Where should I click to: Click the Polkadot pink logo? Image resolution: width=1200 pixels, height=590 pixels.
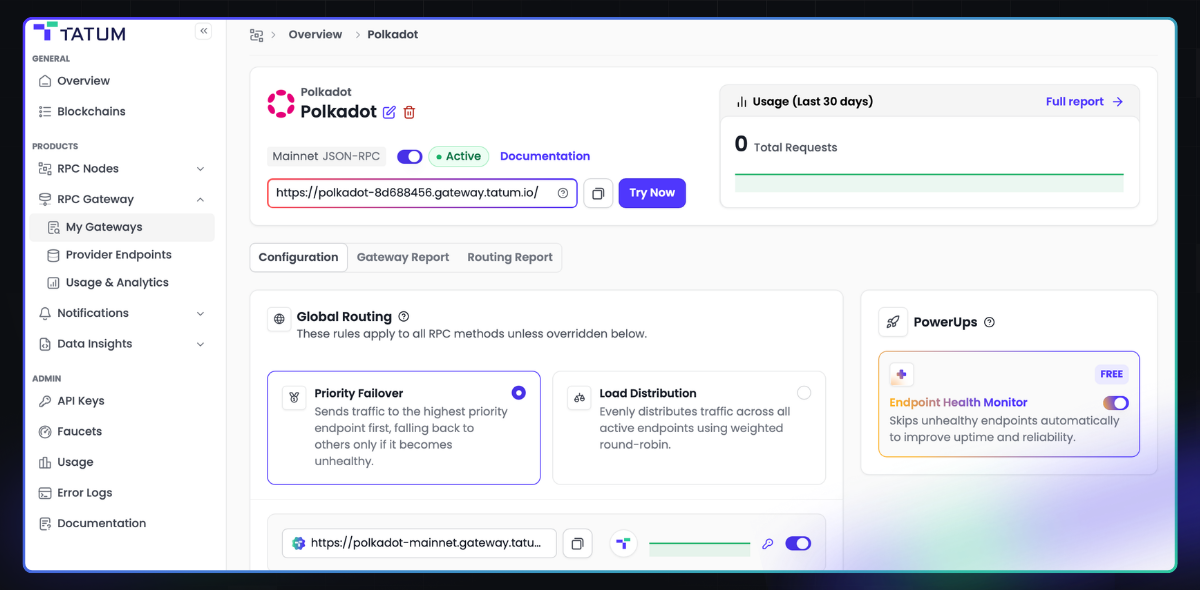click(x=281, y=104)
